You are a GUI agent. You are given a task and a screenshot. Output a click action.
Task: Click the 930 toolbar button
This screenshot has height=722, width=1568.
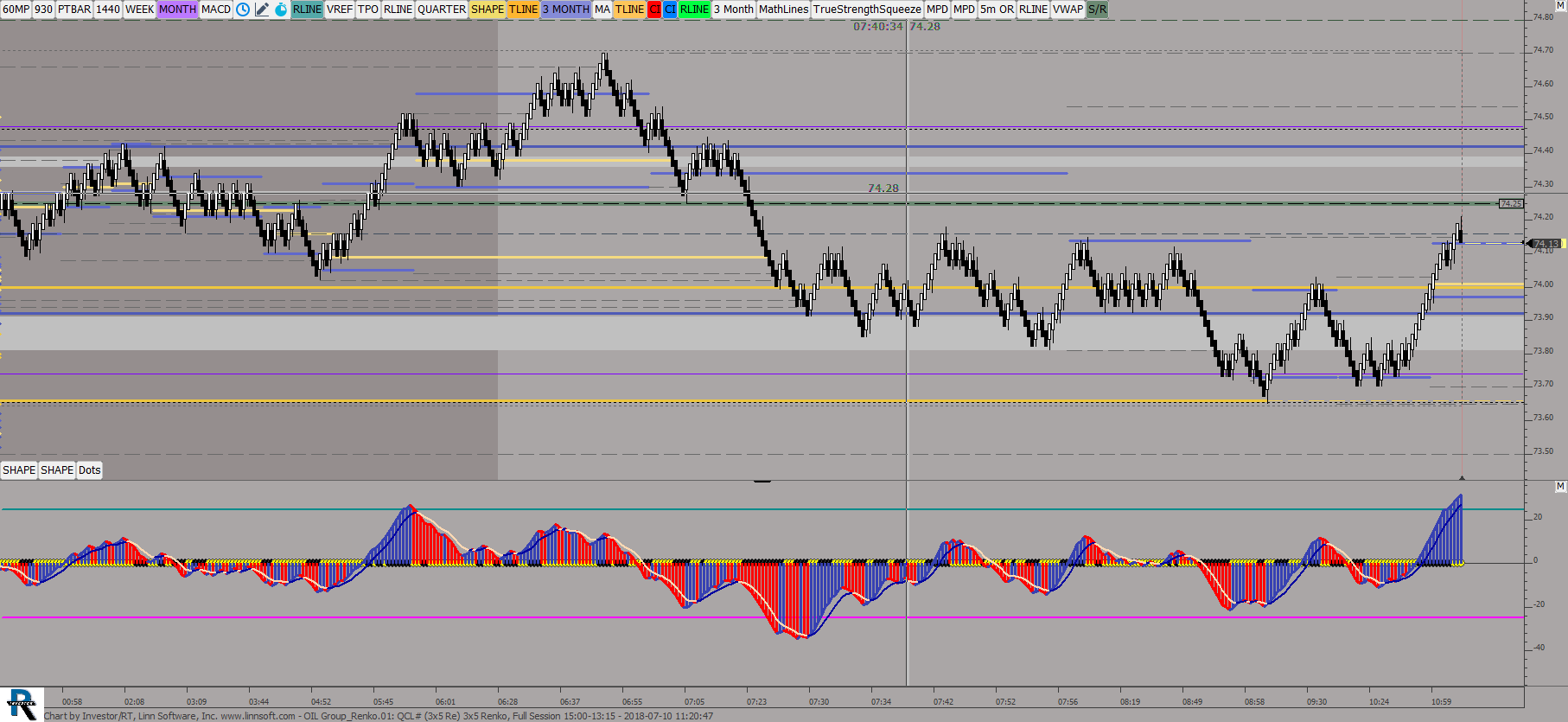tap(43, 10)
